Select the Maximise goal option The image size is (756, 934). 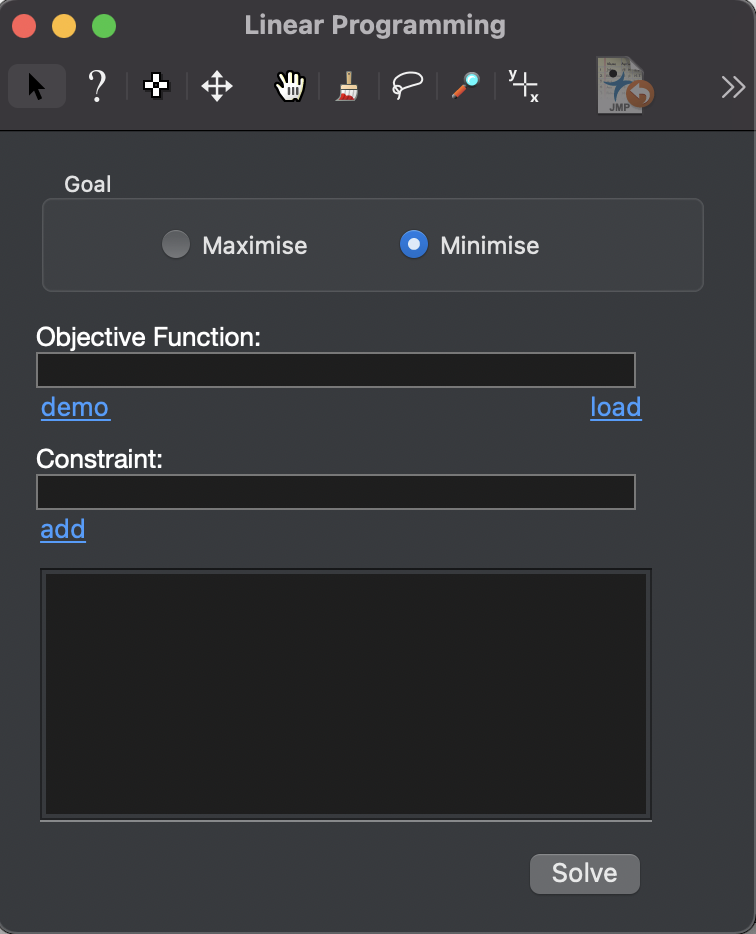point(175,244)
